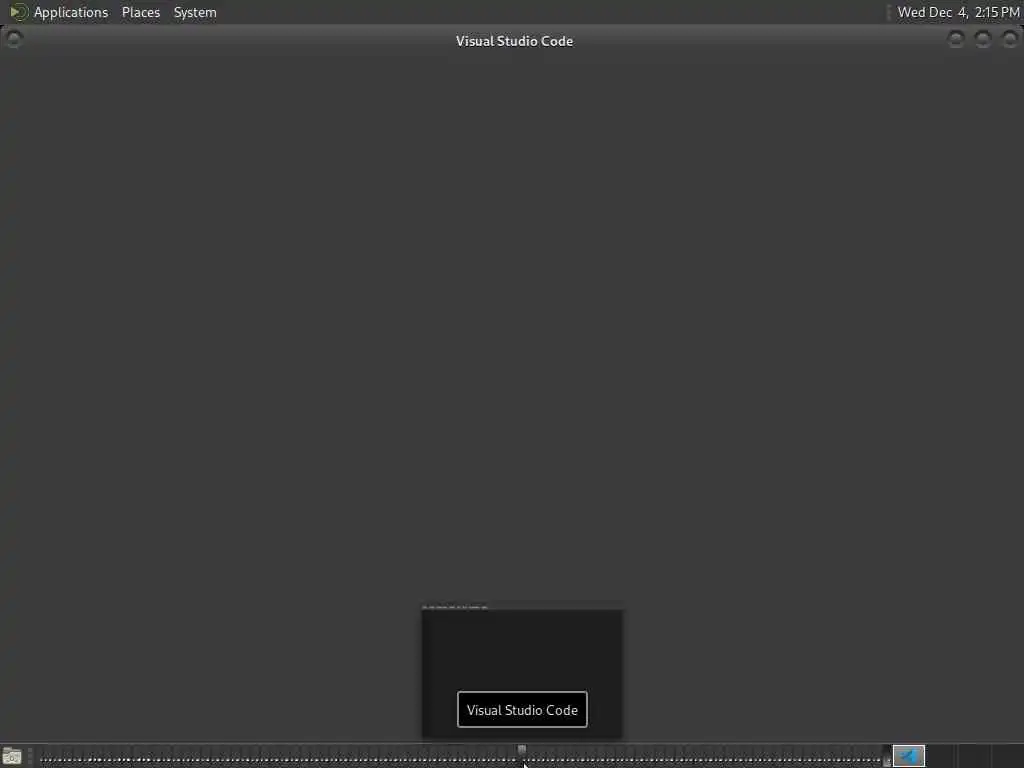Close the Visual Studio Code window
Screen dimensions: 1024x768
click(1010, 40)
